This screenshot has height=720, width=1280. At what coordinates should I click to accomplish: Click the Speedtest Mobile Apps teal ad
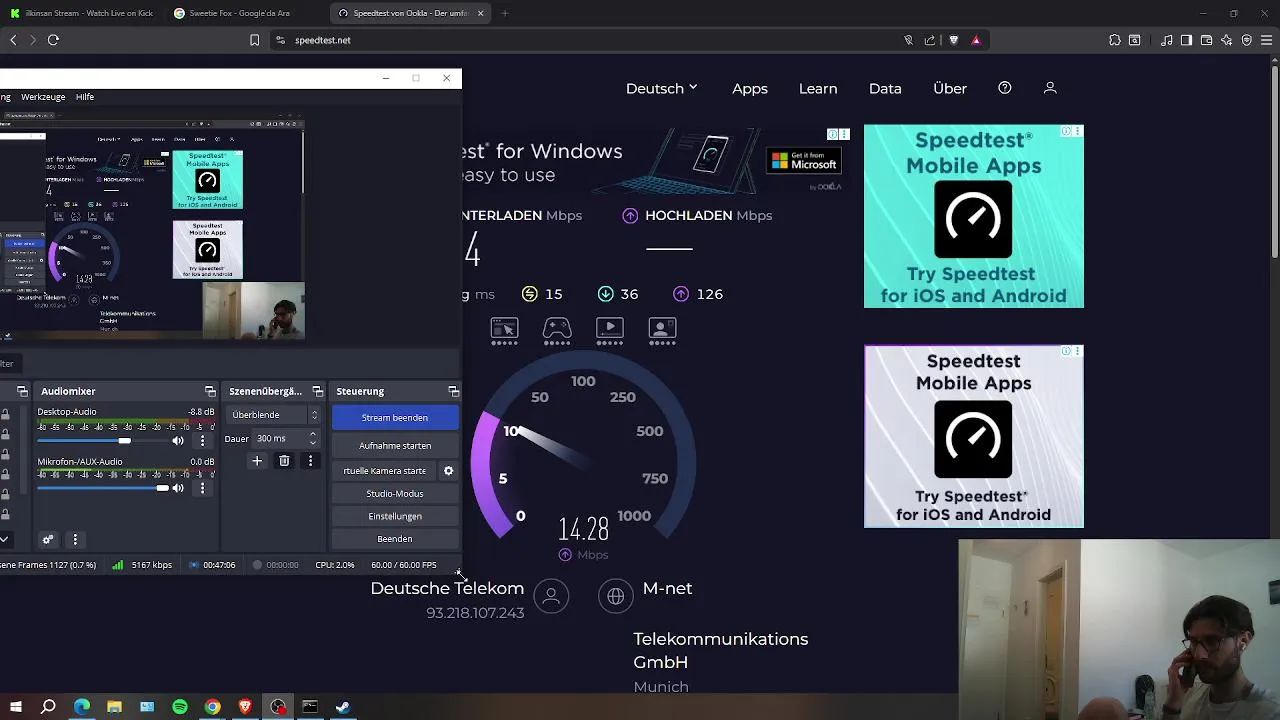pyautogui.click(x=974, y=216)
